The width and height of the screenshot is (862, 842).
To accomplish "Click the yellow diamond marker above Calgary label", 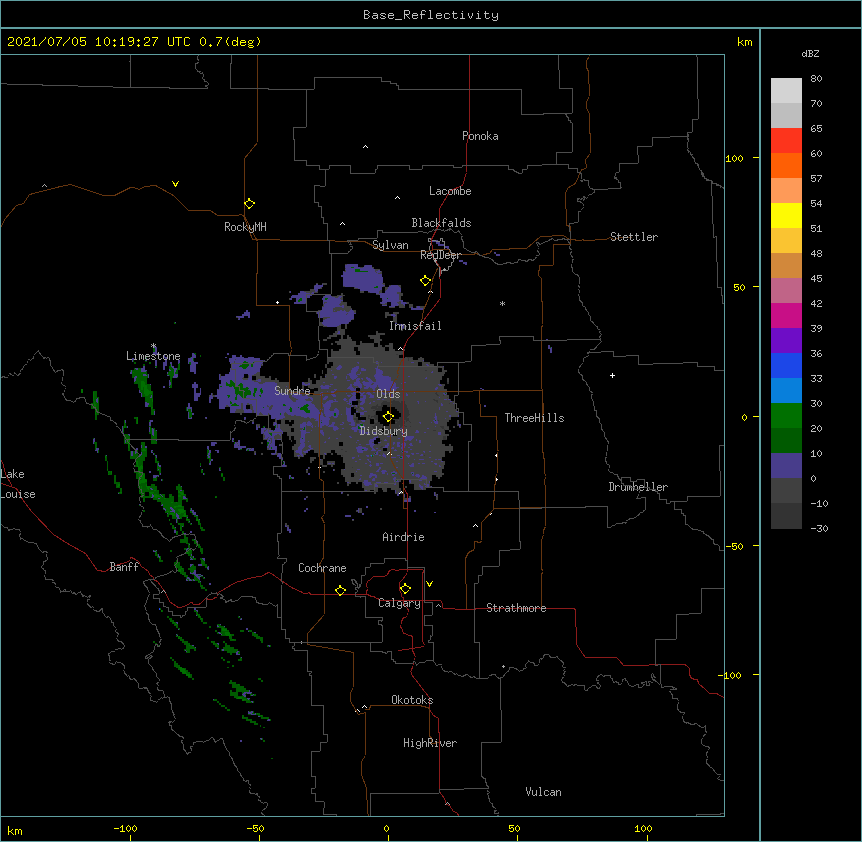I will (405, 589).
